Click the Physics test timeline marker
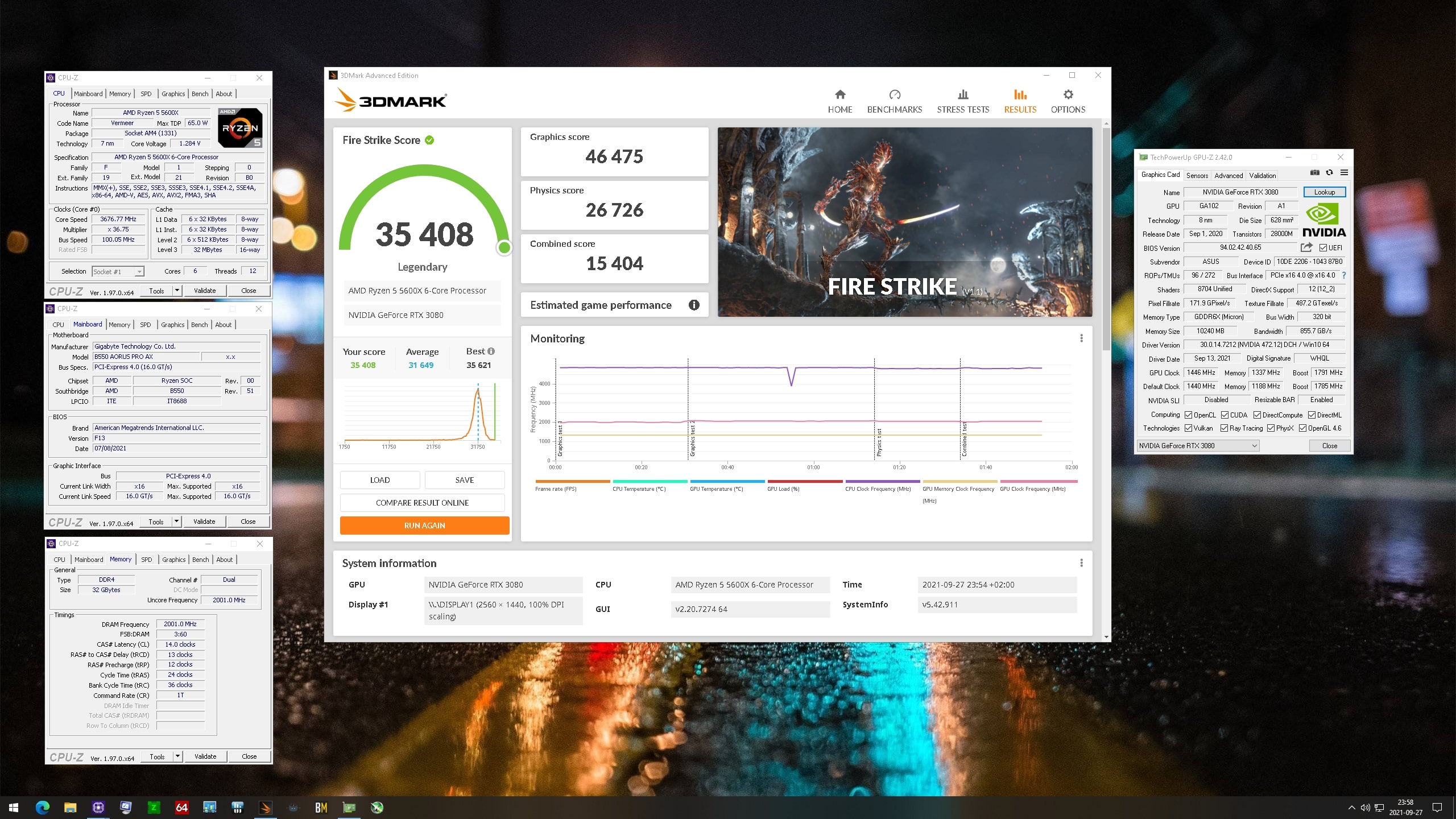The height and width of the screenshot is (819, 1456). 879,442
